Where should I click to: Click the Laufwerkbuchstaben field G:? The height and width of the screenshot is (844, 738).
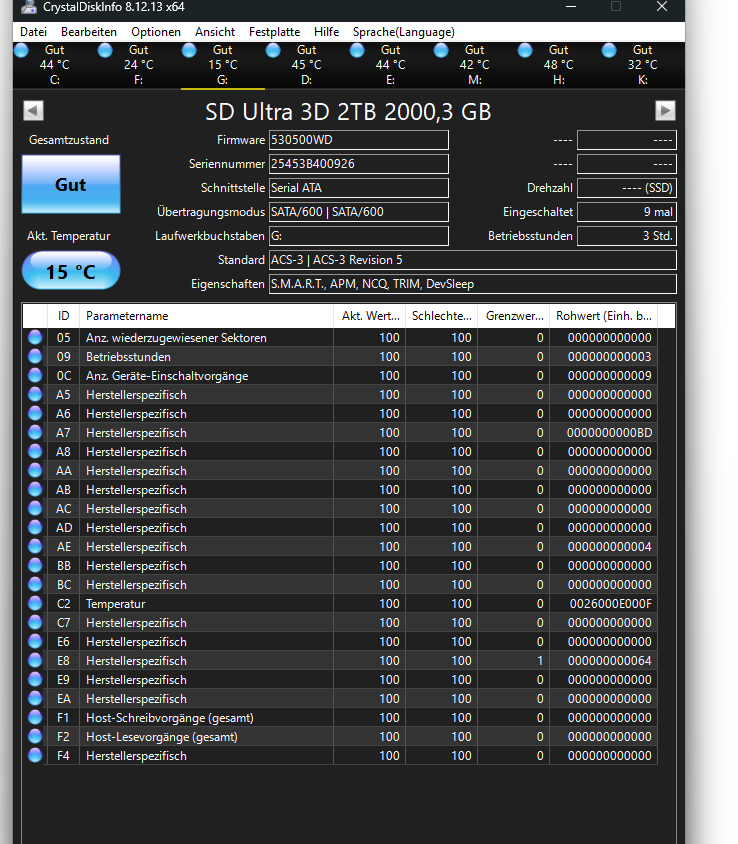pos(359,236)
